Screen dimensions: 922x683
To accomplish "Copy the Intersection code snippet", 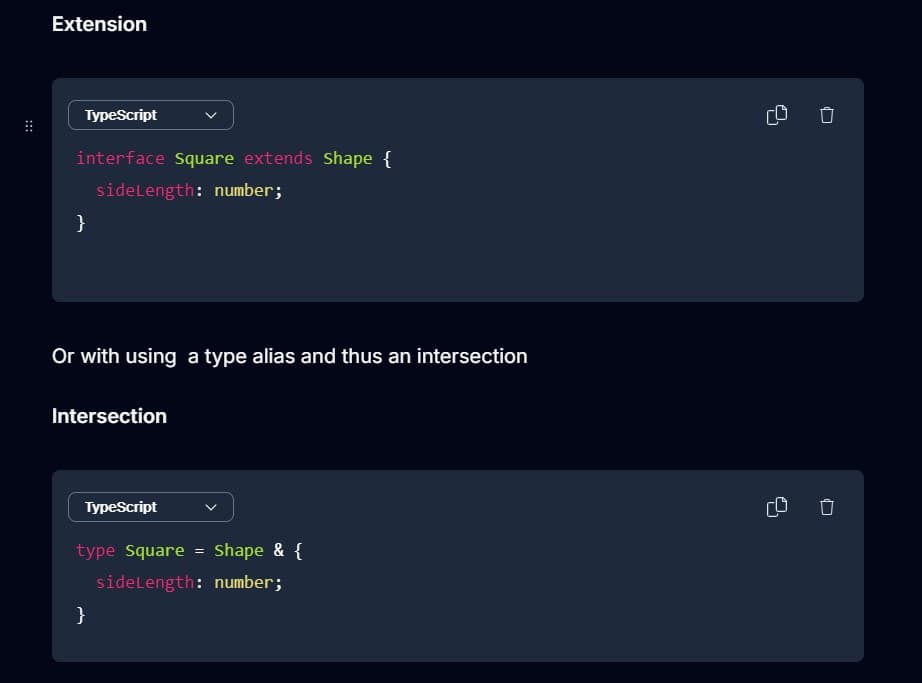I will point(777,507).
